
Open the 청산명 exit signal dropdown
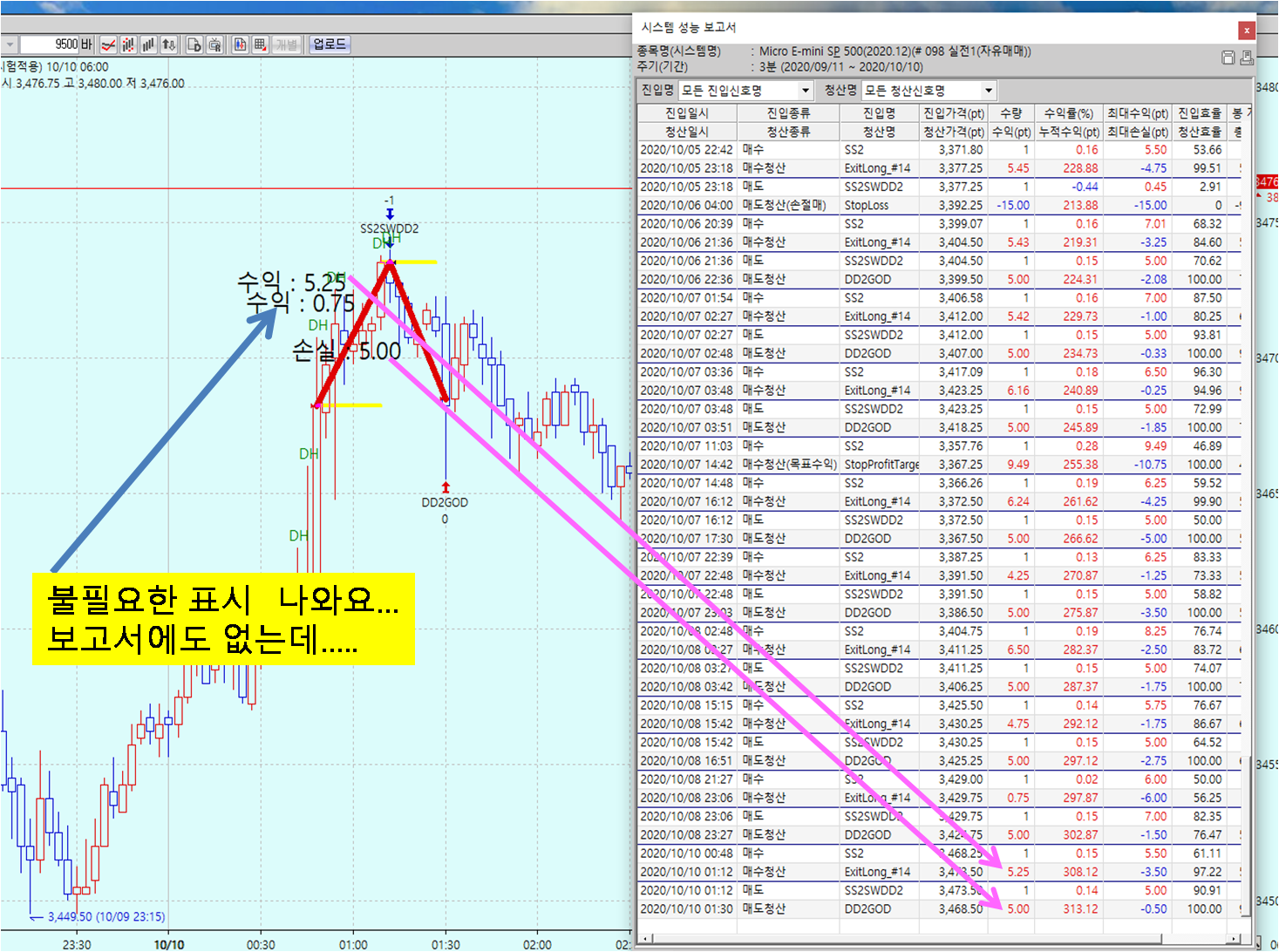(x=988, y=91)
